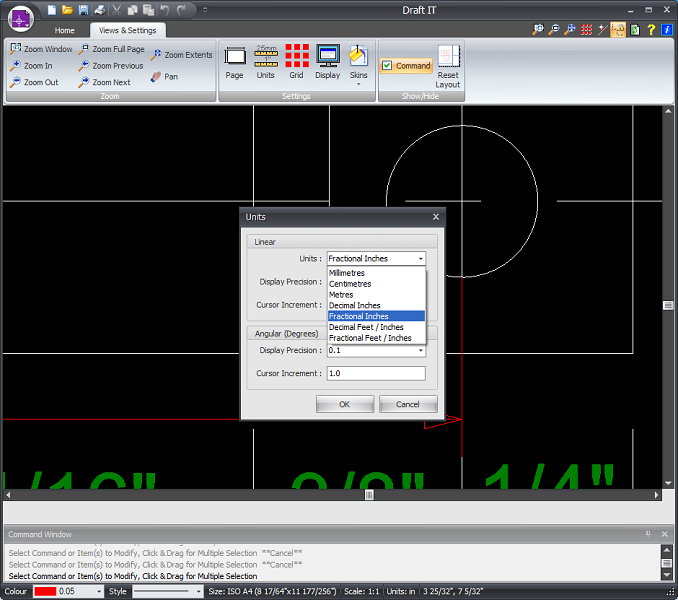Open Units settings in ribbon
Image resolution: width=678 pixels, height=600 pixels.
coord(265,62)
